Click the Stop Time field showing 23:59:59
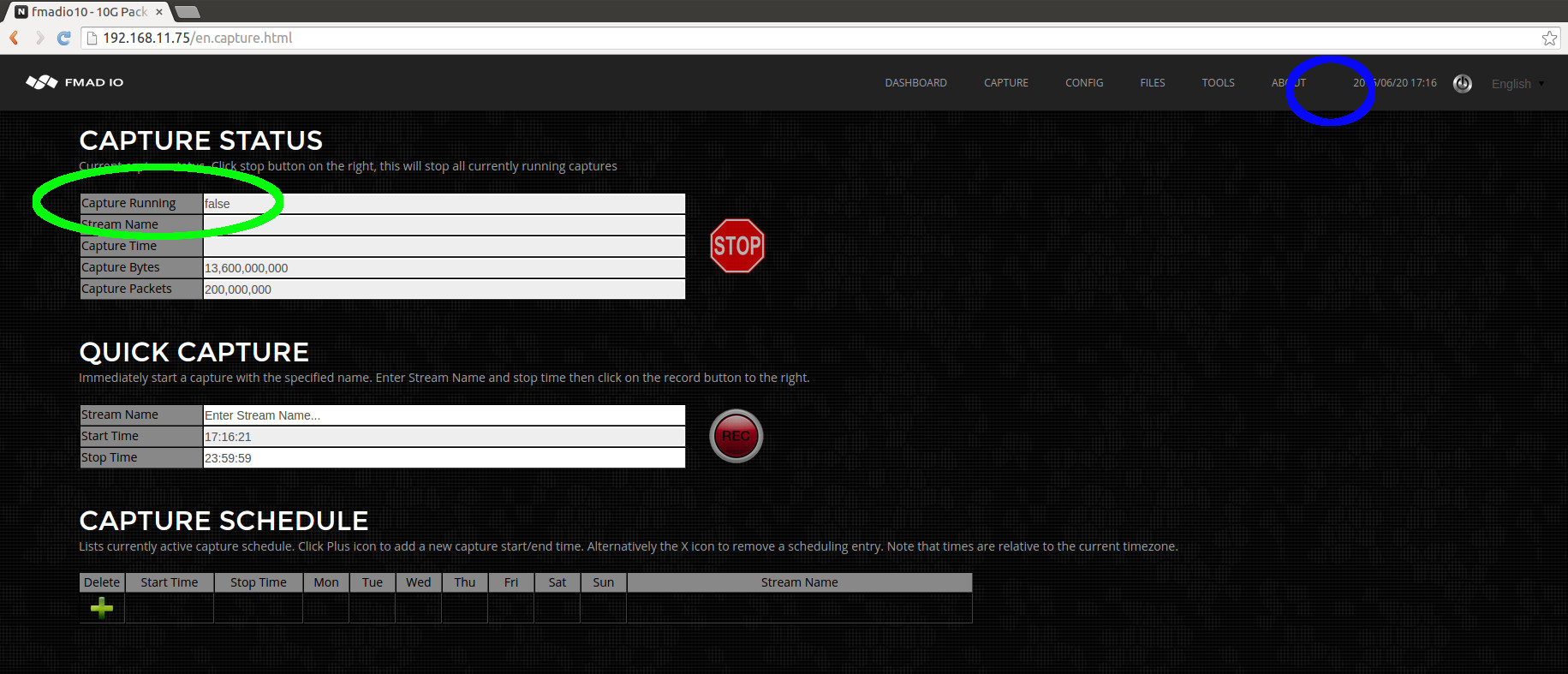 (x=444, y=458)
